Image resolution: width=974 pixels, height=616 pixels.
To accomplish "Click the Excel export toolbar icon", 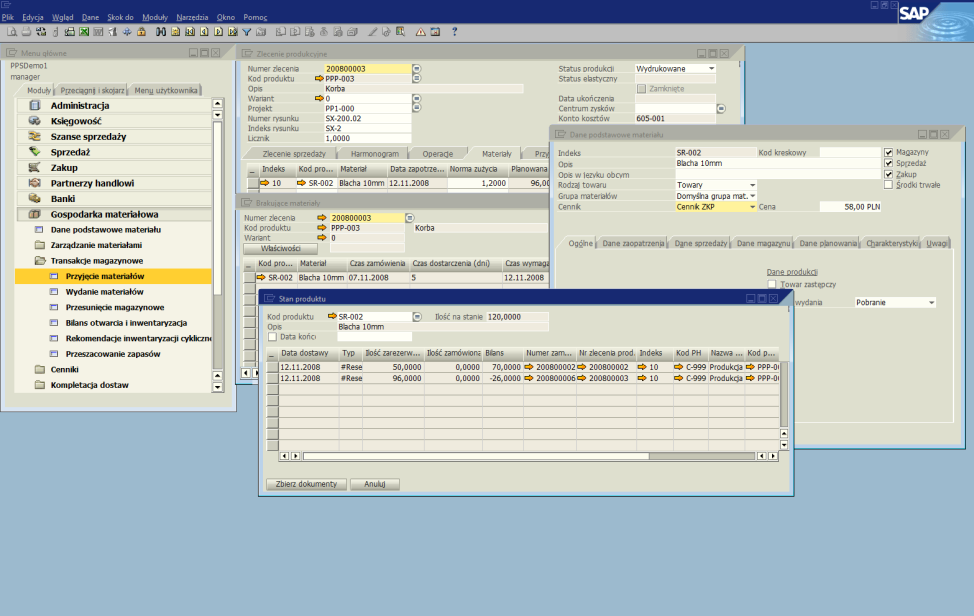I will 84,32.
